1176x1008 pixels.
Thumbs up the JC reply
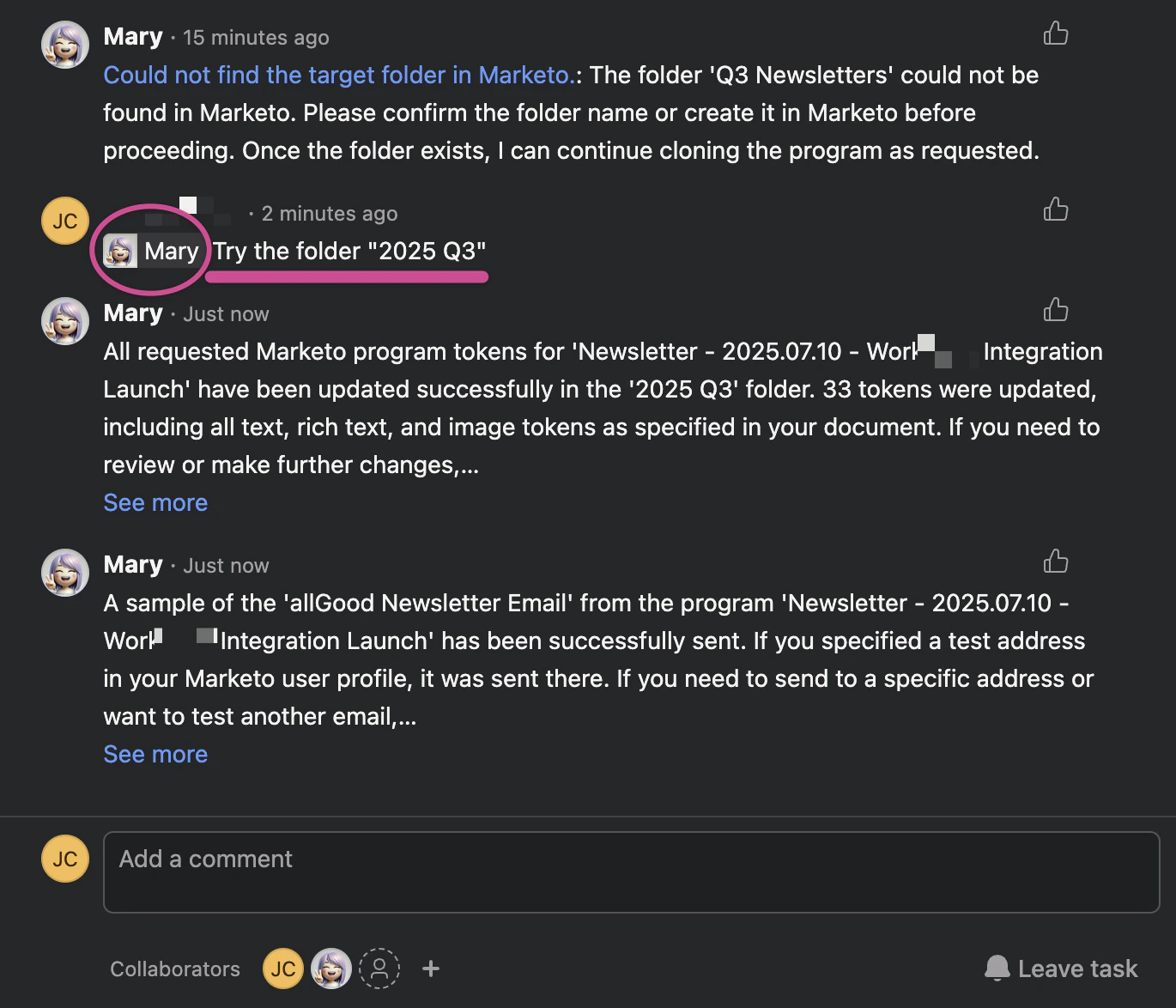tap(1055, 209)
